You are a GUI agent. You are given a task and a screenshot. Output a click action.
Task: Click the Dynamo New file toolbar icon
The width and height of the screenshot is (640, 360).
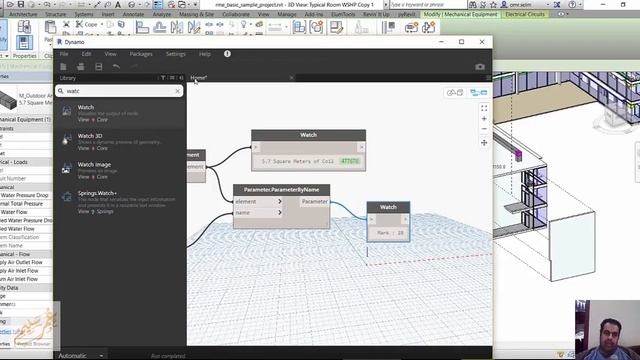pyautogui.click(x=63, y=67)
